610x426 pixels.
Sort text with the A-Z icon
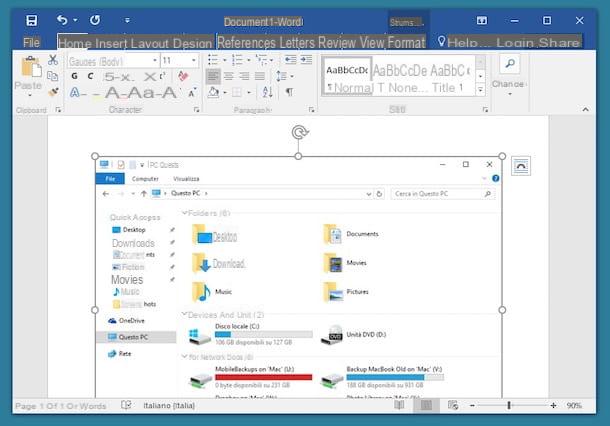point(267,92)
